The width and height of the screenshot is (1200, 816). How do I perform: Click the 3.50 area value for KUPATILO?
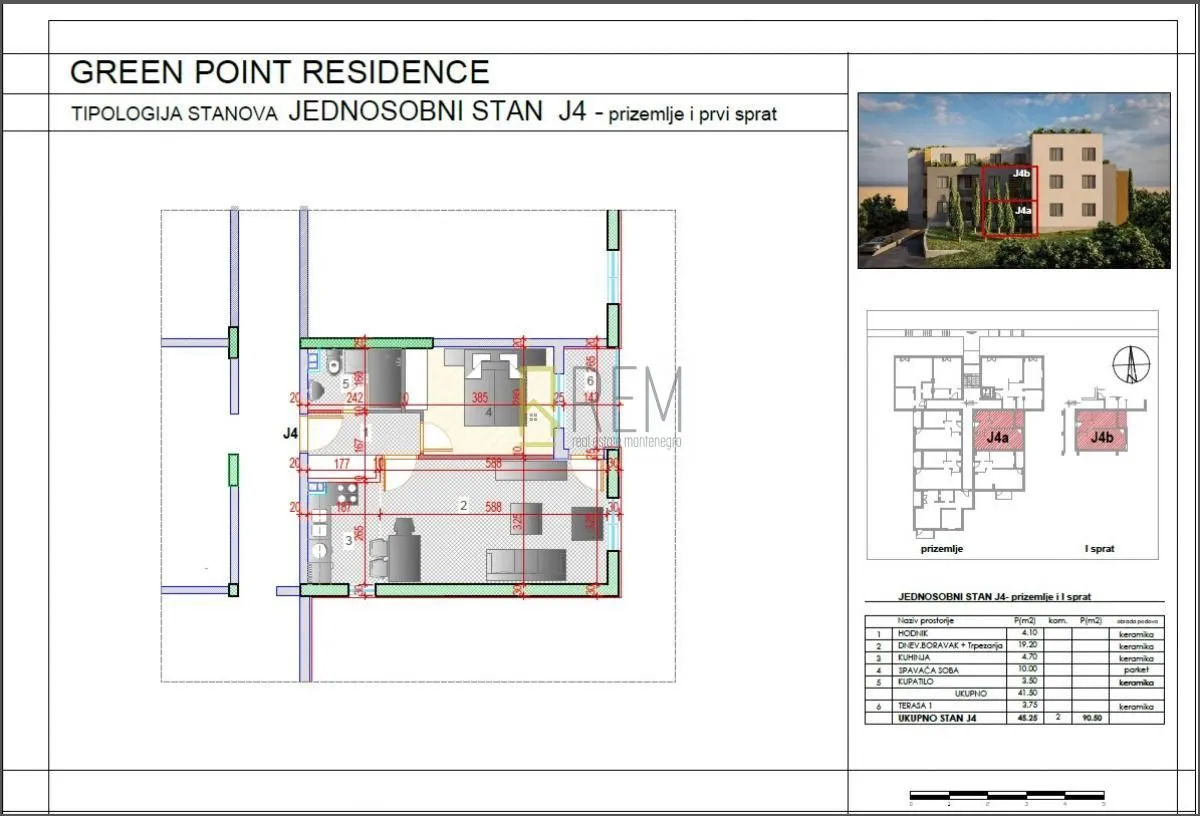[x=1029, y=681]
